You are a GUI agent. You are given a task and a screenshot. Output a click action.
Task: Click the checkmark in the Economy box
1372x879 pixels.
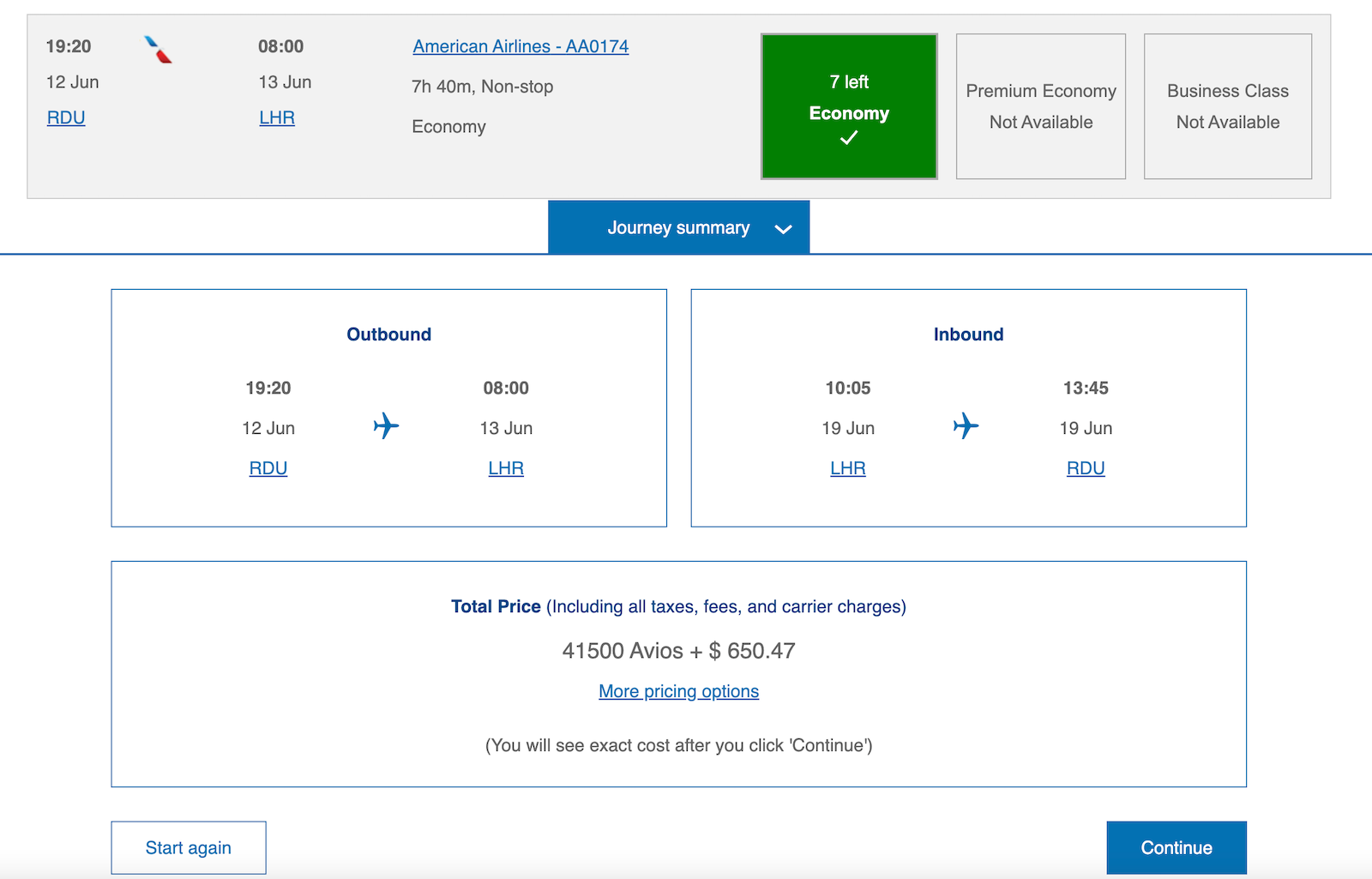[x=849, y=137]
